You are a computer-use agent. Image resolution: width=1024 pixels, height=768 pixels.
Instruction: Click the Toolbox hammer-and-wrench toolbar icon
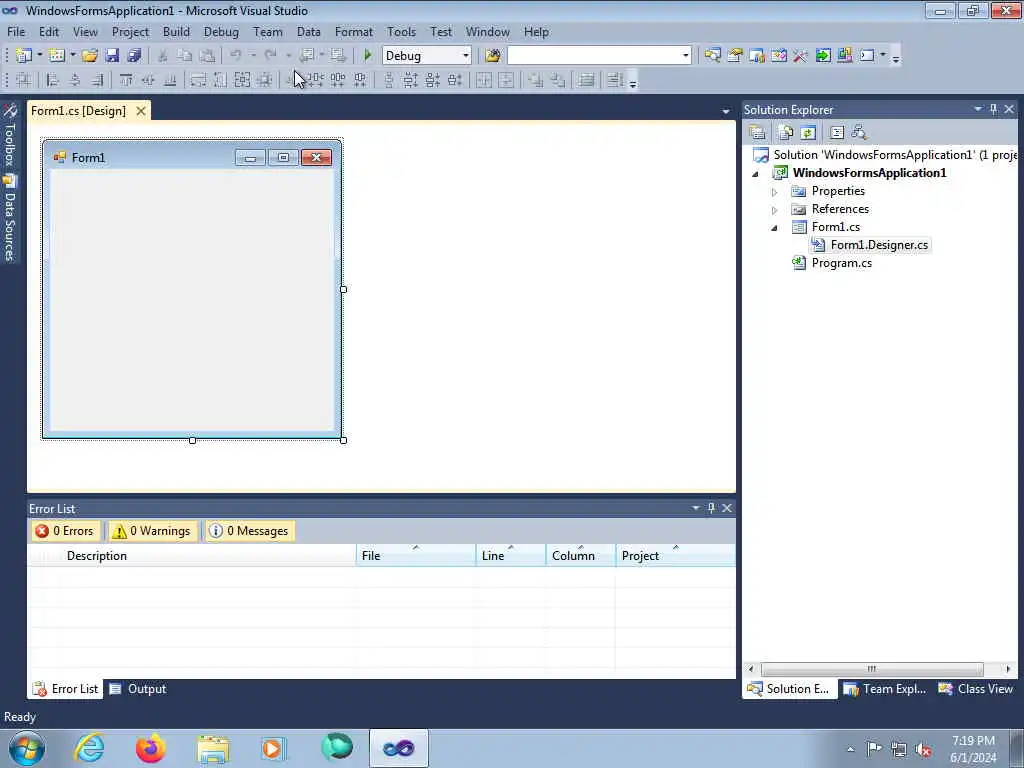point(801,56)
